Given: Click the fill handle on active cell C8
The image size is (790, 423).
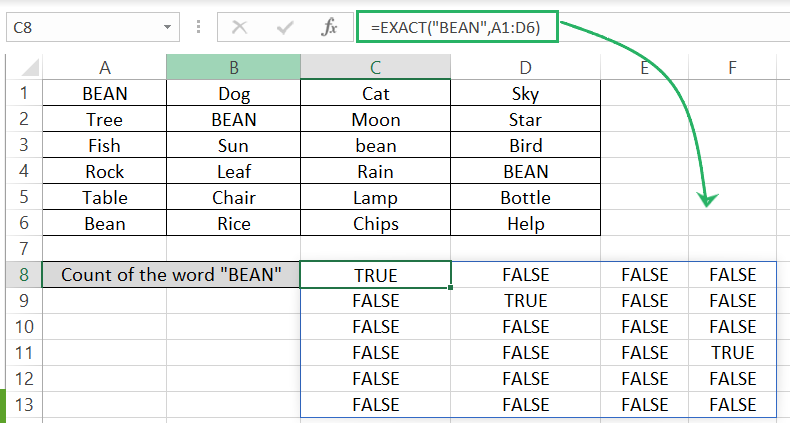Looking at the screenshot, I should 451,288.
